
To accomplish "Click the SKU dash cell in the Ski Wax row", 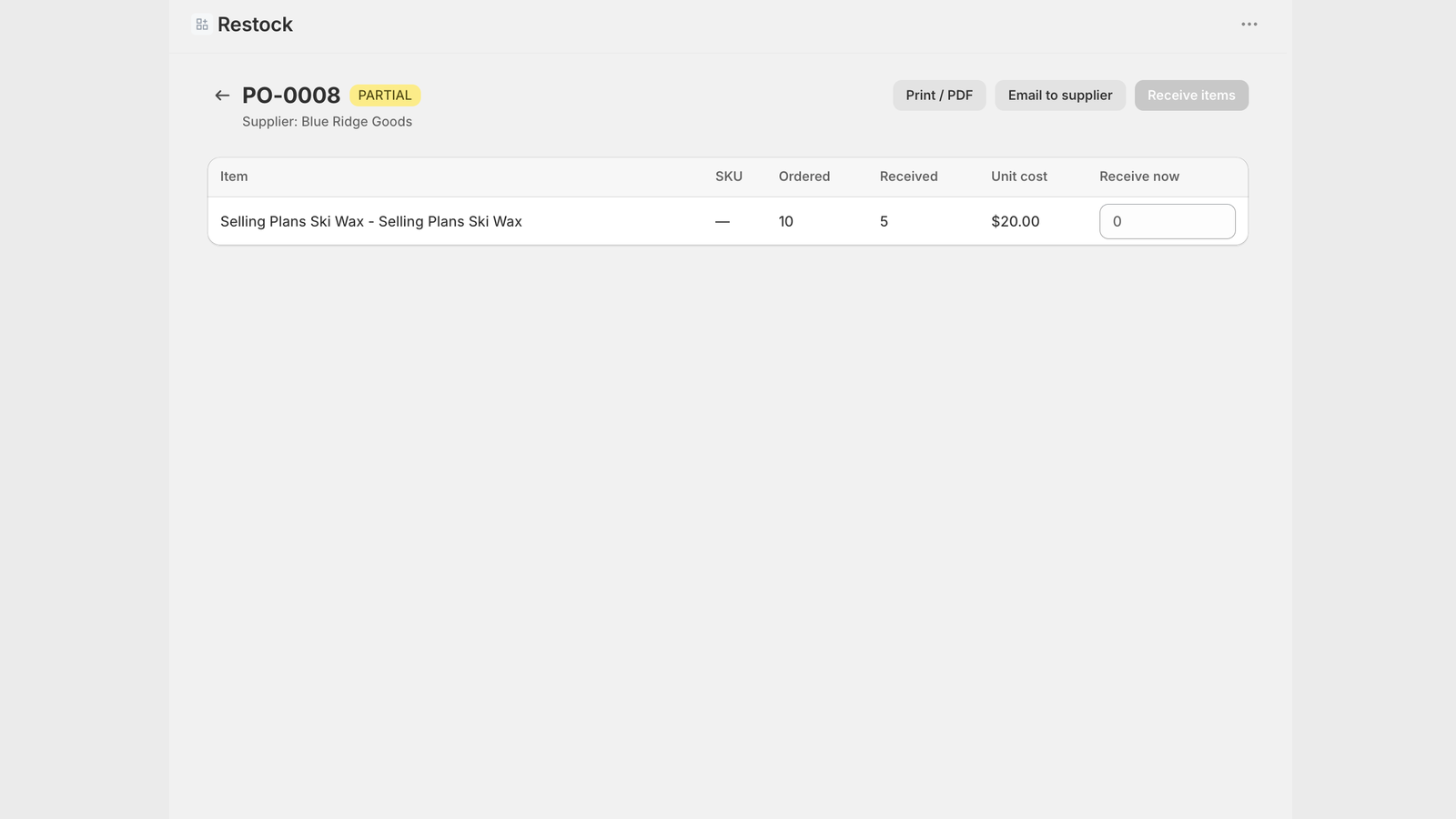I will click(723, 221).
